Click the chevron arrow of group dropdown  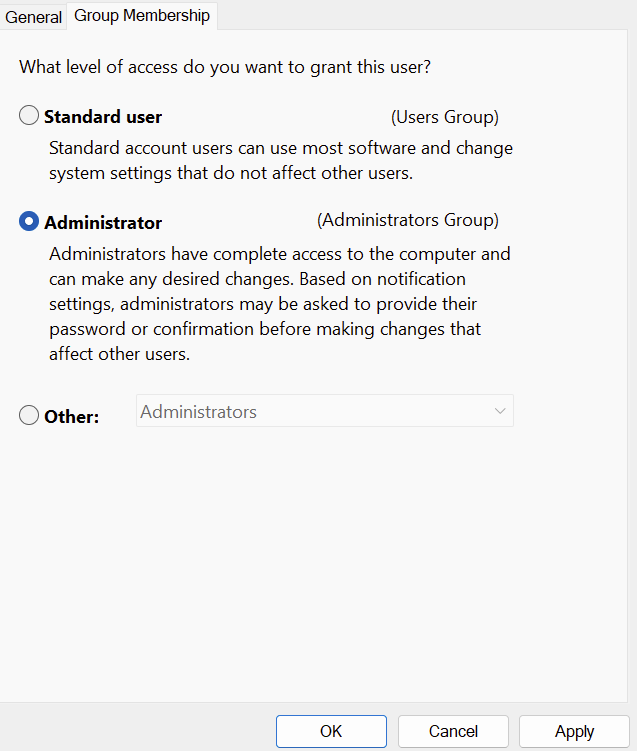coord(499,411)
